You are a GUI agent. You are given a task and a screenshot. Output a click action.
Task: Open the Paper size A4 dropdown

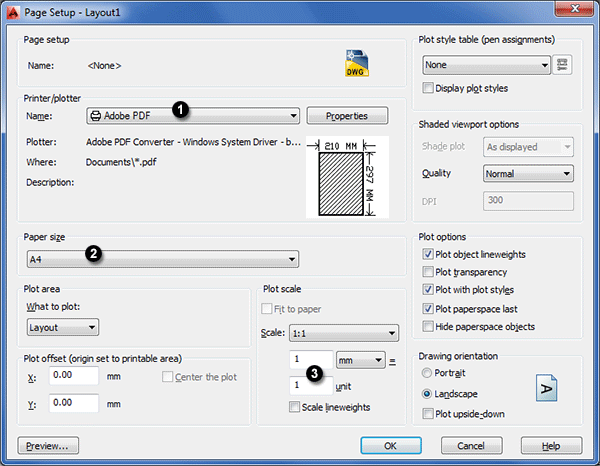pos(163,259)
